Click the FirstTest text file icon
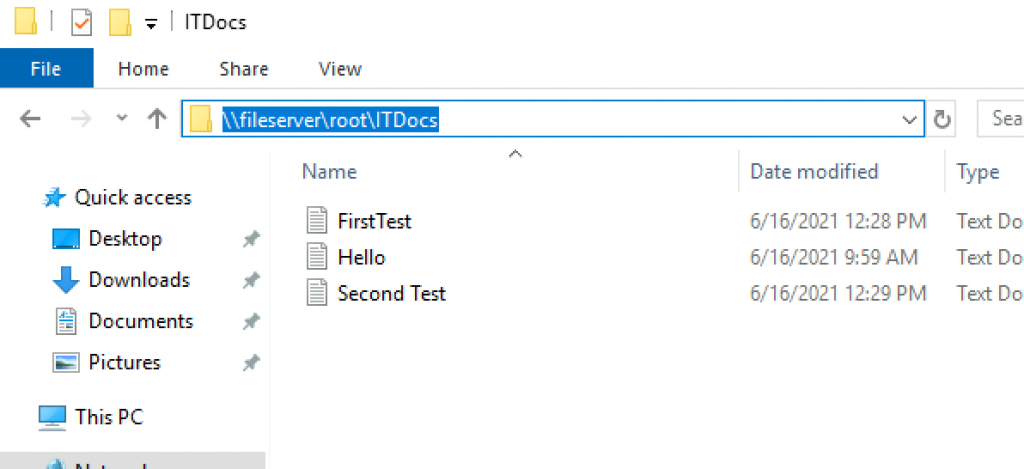This screenshot has height=469, width=1024. pos(317,221)
